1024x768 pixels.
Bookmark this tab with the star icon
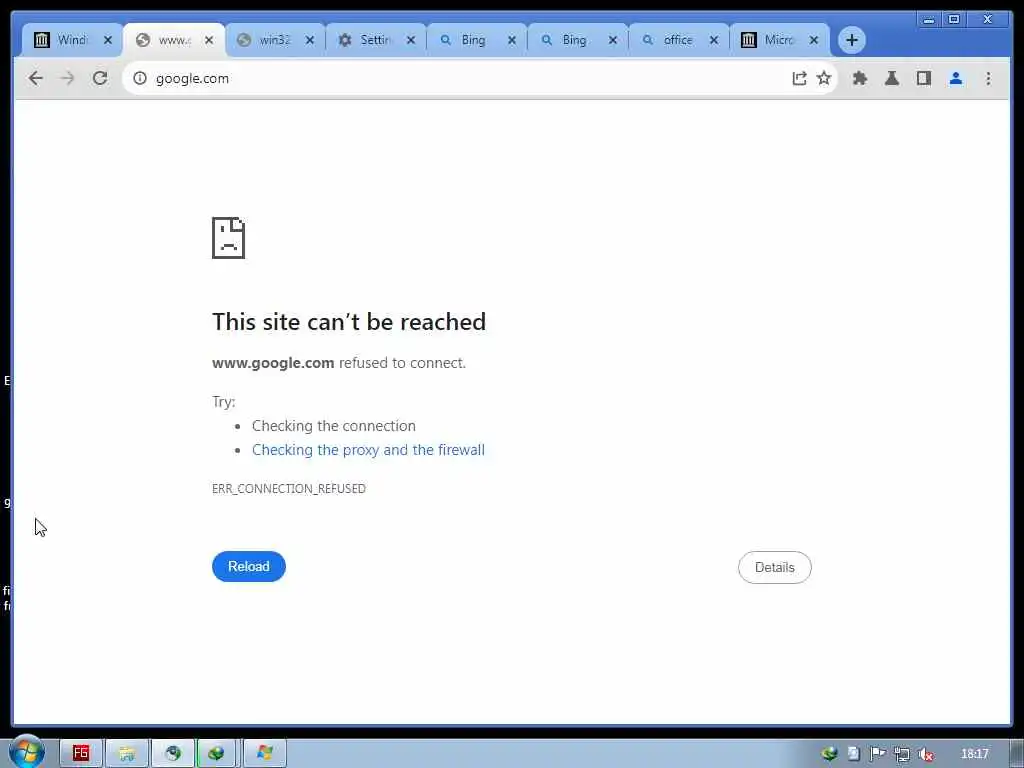point(824,78)
